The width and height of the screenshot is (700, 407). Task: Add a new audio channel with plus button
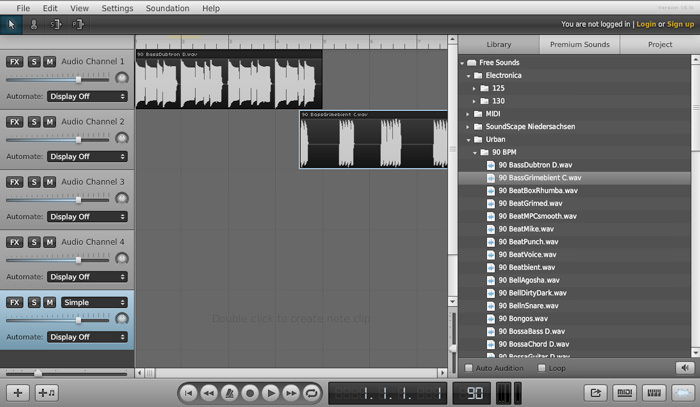tap(18, 393)
